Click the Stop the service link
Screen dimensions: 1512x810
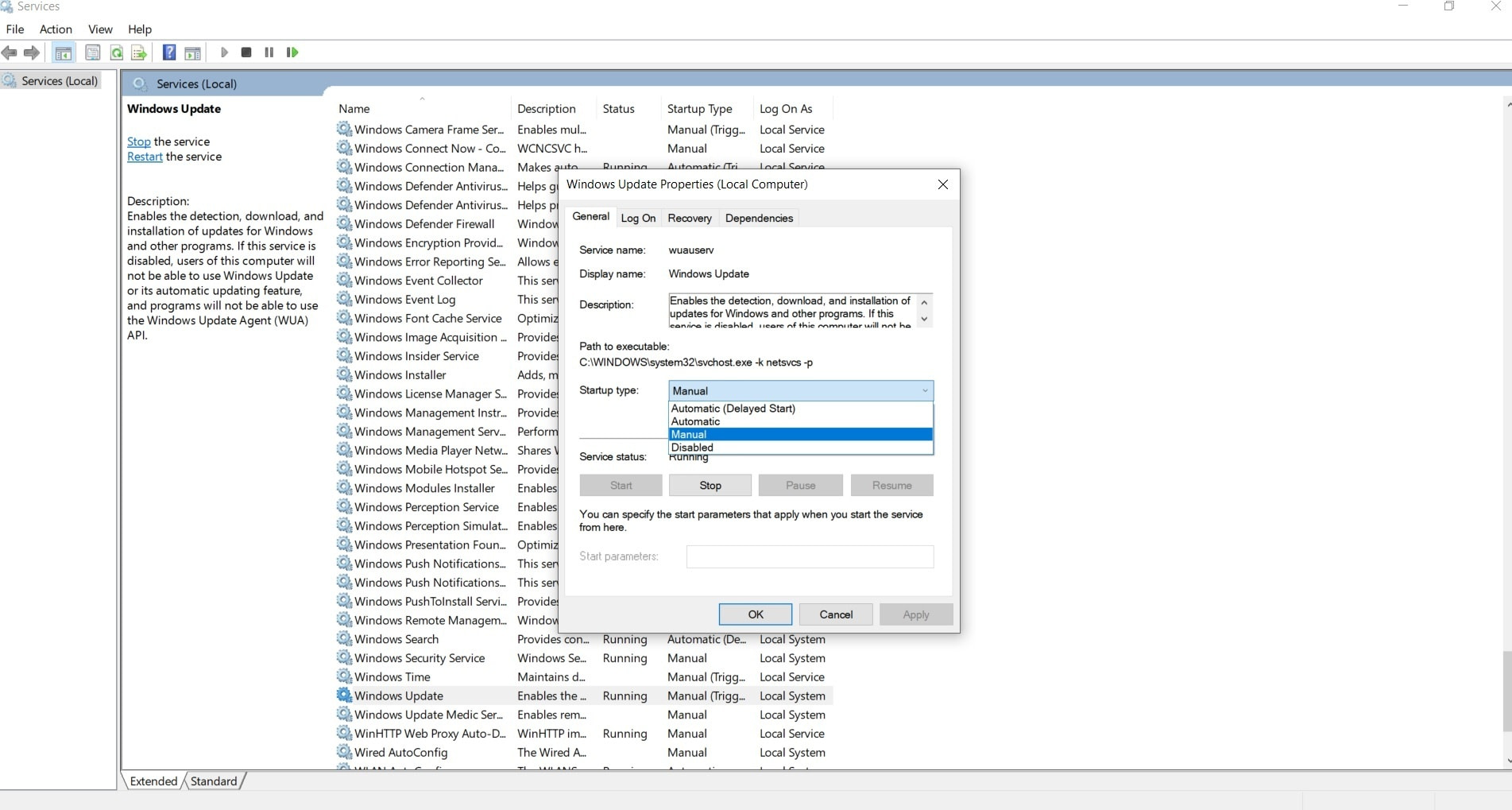139,141
